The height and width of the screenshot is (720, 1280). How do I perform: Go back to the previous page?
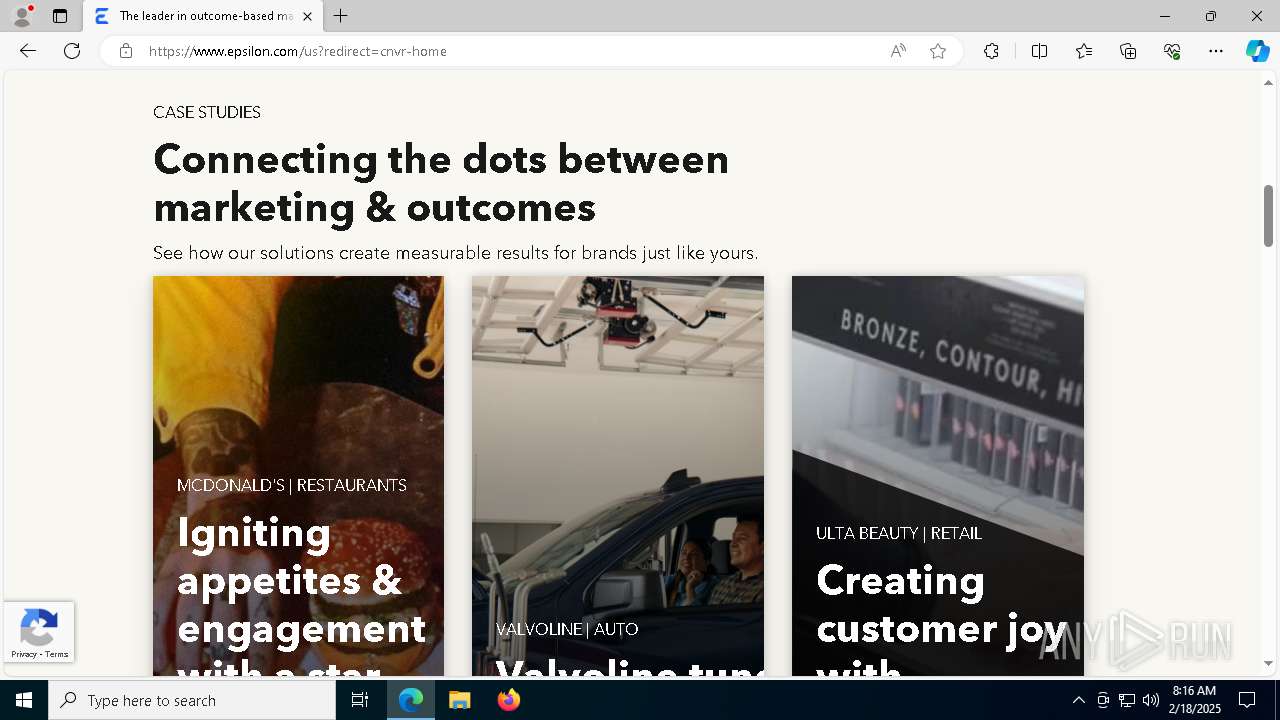coord(28,51)
